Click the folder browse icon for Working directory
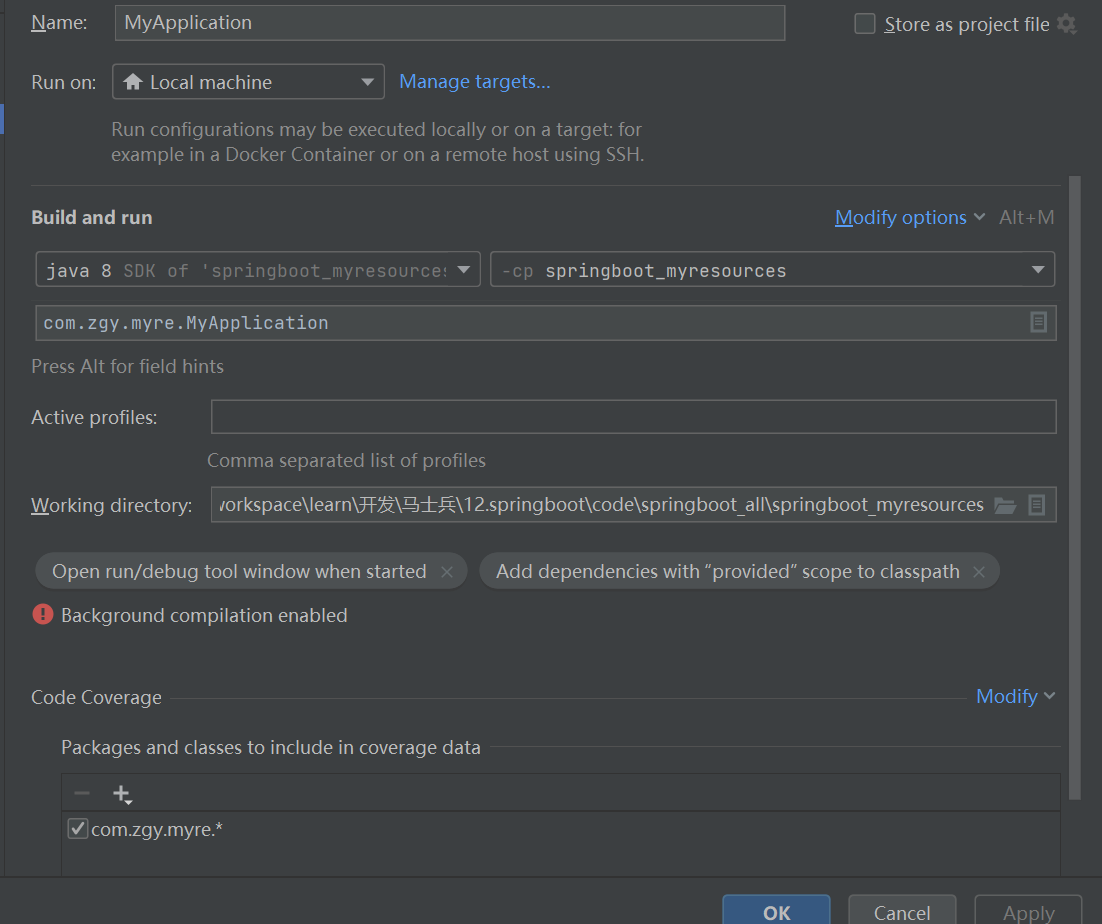This screenshot has height=924, width=1102. [1005, 506]
